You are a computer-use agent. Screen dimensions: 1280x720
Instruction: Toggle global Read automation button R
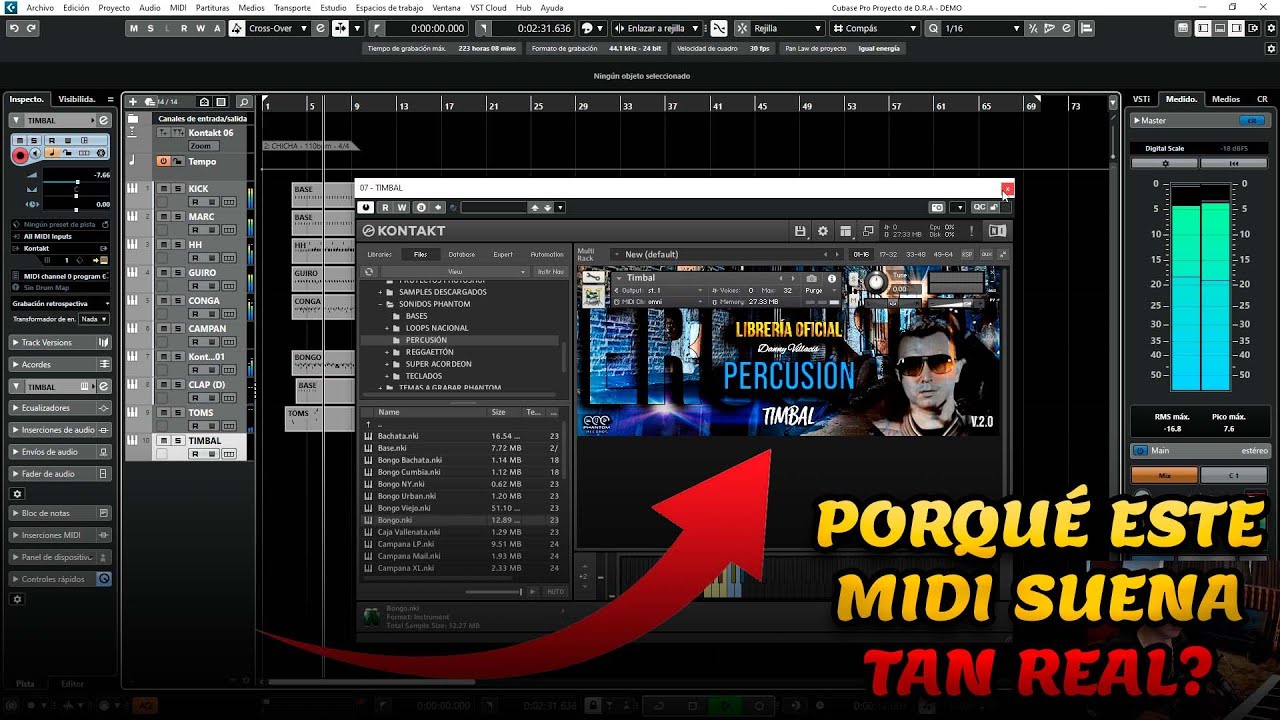pyautogui.click(x=183, y=28)
